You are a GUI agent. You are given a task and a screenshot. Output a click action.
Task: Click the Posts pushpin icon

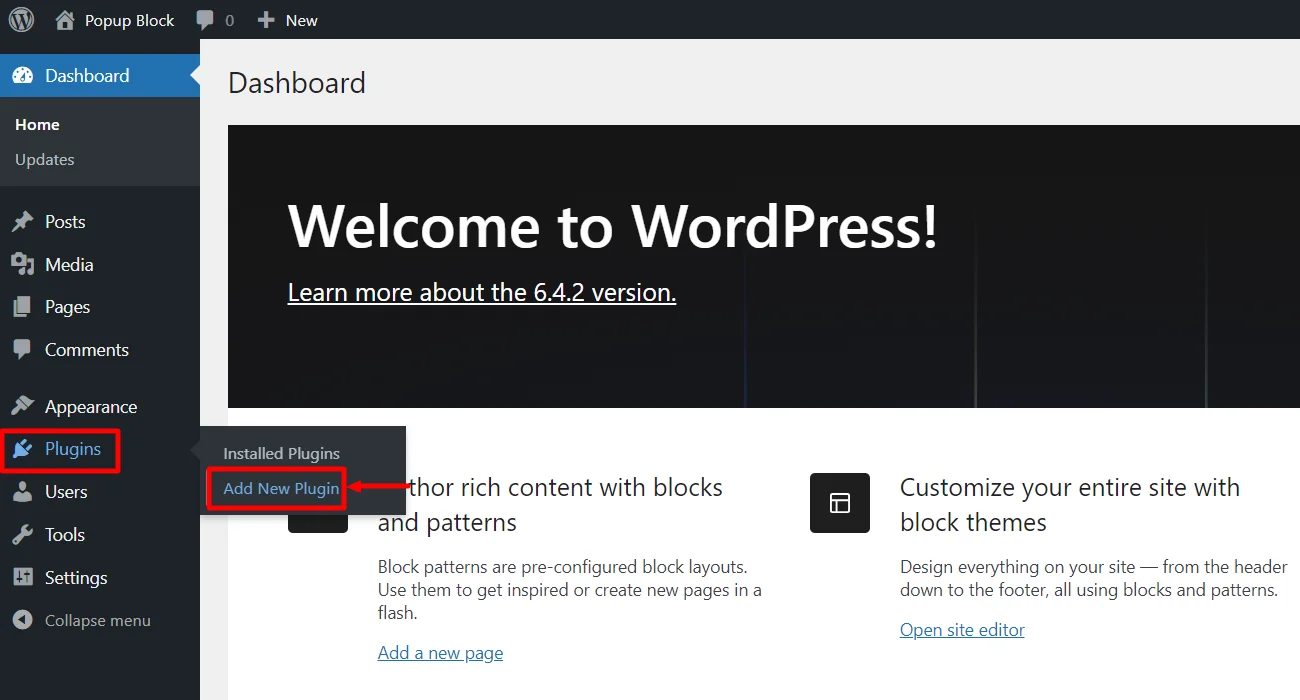point(22,222)
